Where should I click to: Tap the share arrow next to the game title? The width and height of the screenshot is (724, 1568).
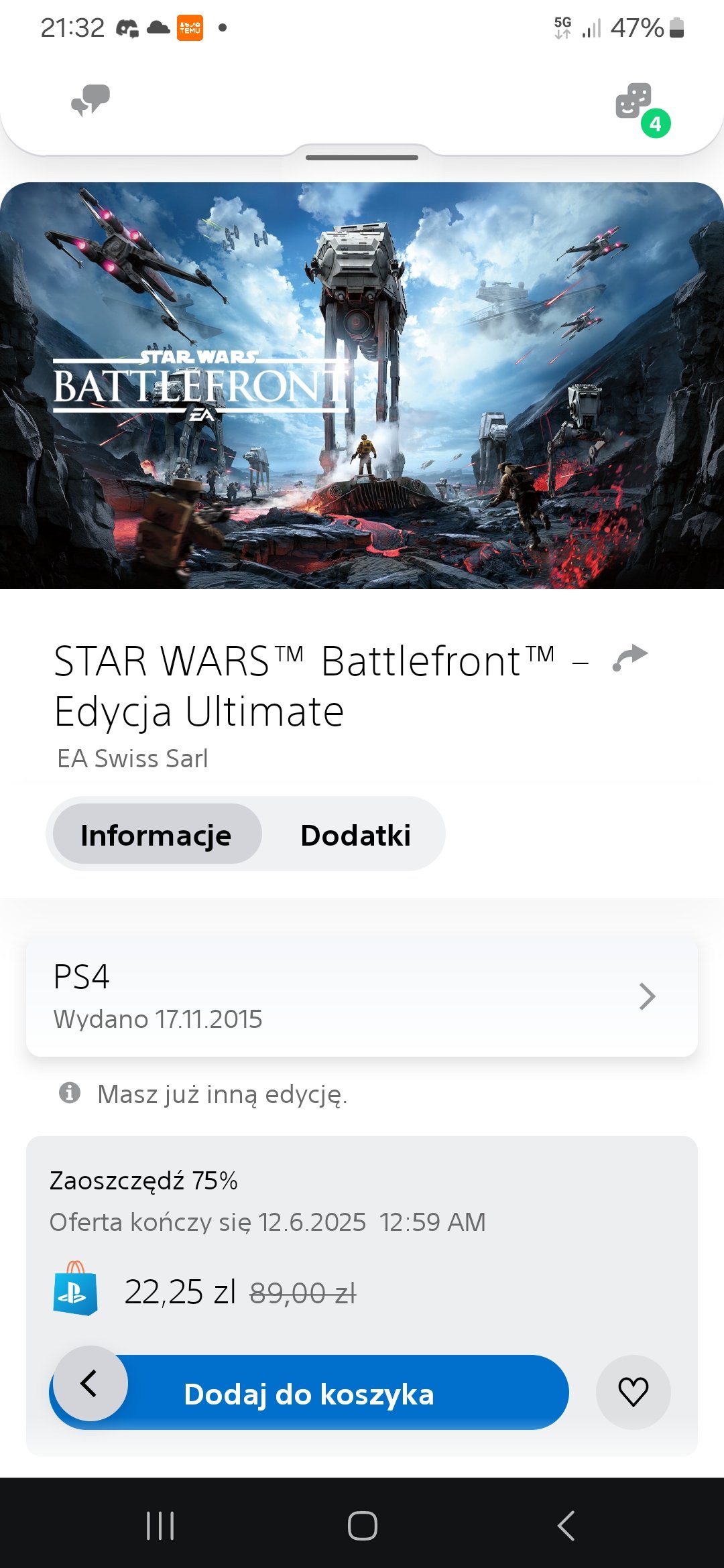[x=630, y=658]
